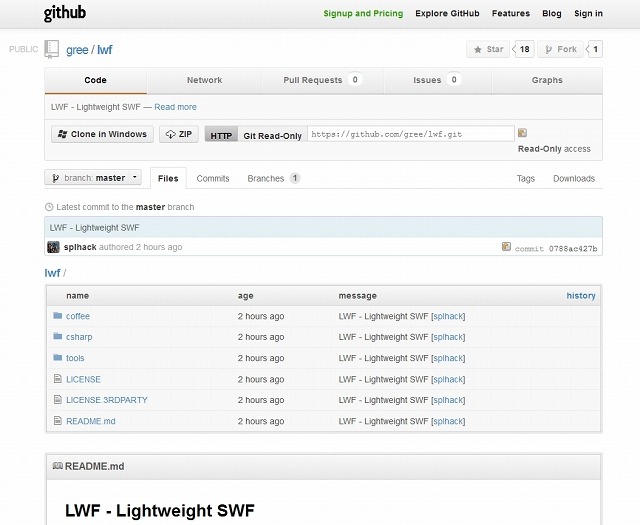This screenshot has width=640, height=525.
Task: Open the LICENSE.3RDPARTY file
Action: tap(107, 400)
